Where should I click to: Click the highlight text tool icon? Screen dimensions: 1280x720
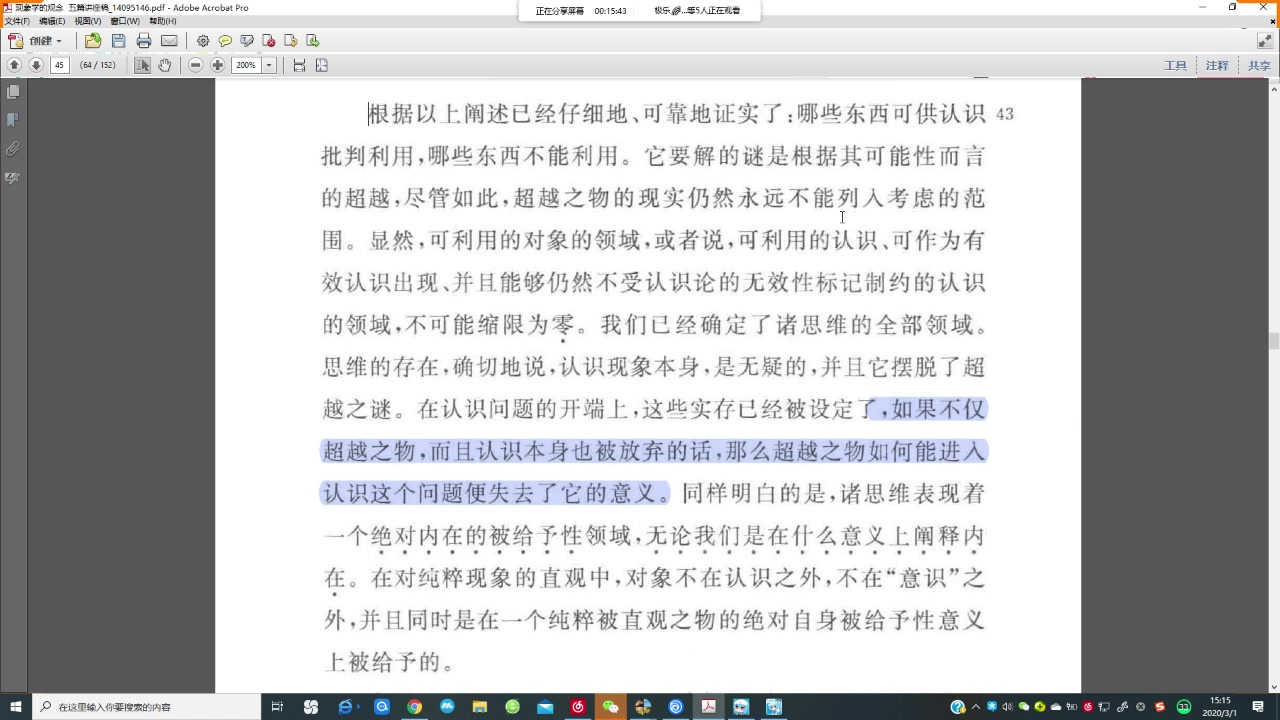[247, 41]
